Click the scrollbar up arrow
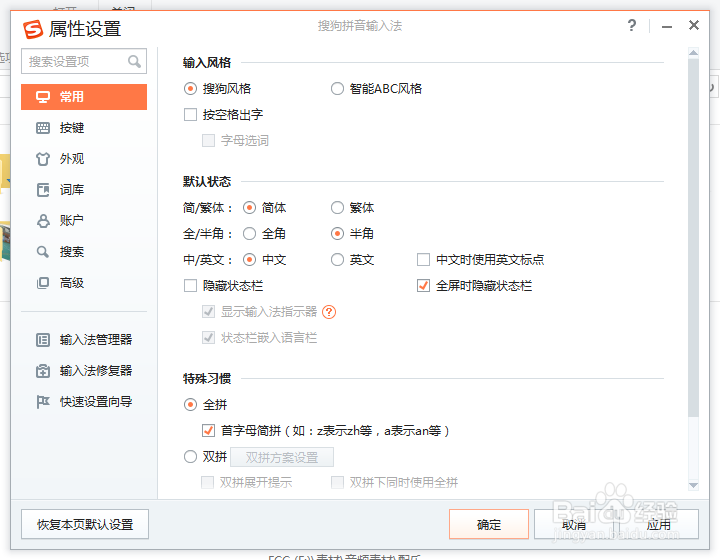This screenshot has width=720, height=560. pyautogui.click(x=693, y=52)
